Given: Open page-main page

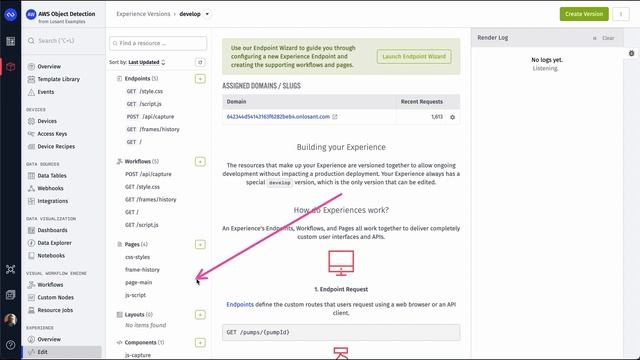Looking at the screenshot, I should tap(138, 282).
